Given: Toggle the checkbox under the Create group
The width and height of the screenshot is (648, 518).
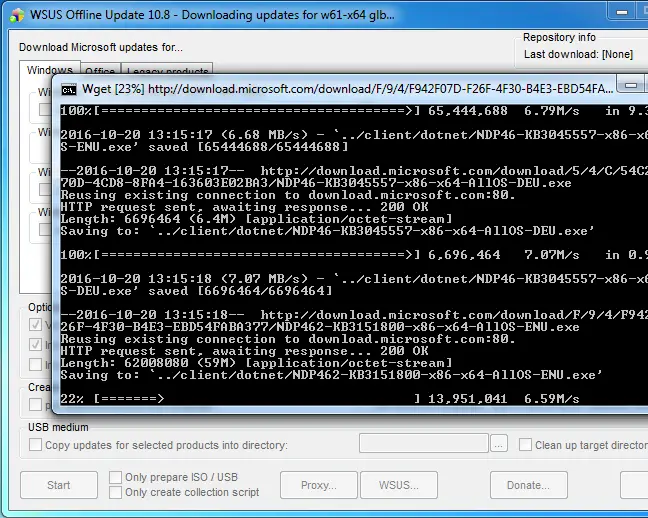Looking at the screenshot, I should point(35,404).
